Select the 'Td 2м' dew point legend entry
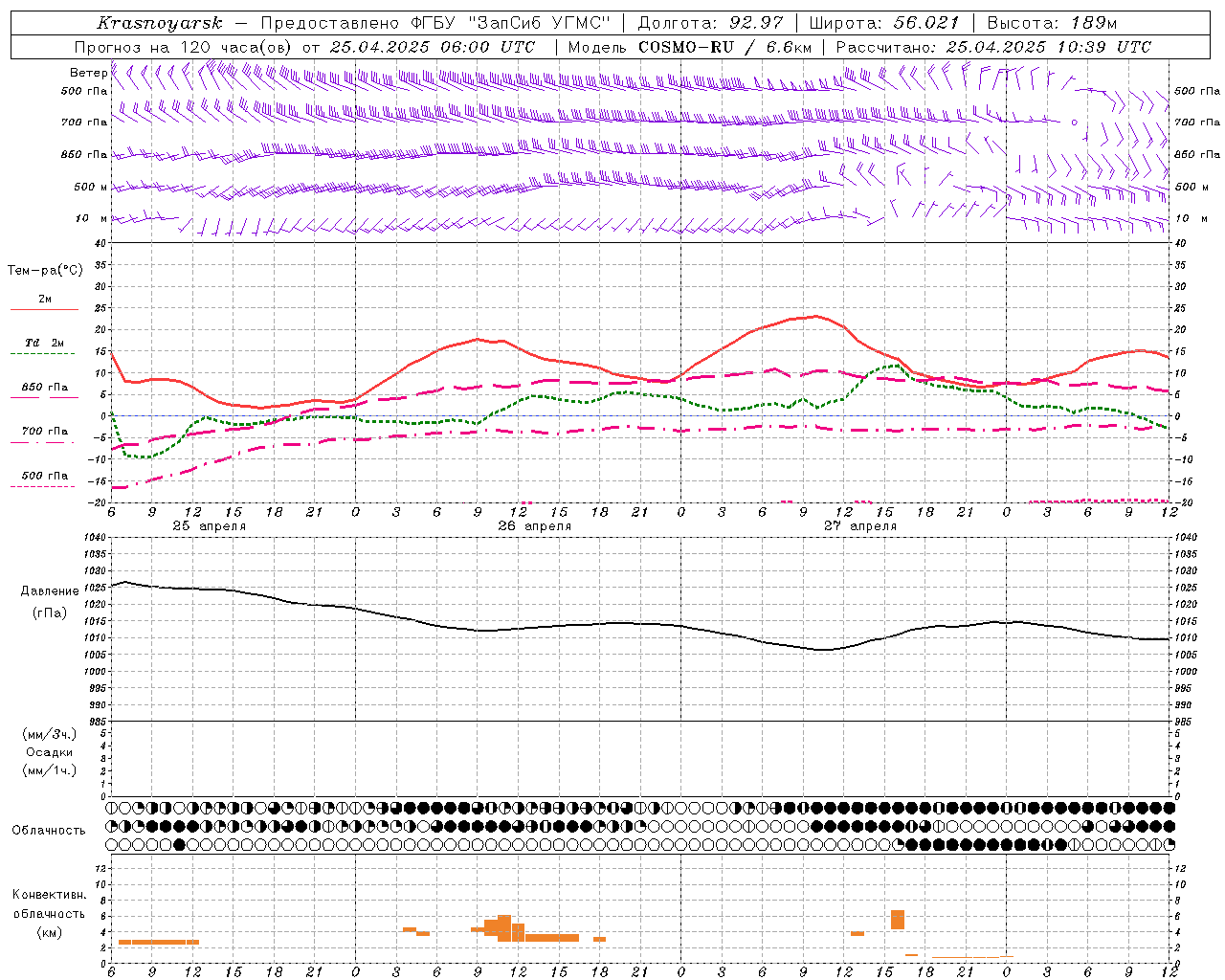1225x980 pixels. 44,342
